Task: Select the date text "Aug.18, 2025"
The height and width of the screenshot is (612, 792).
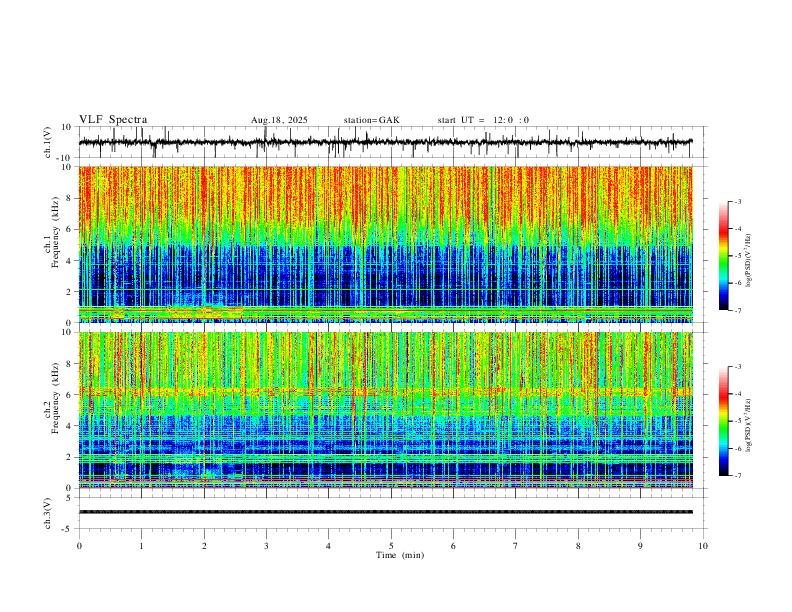Action: click(x=279, y=120)
